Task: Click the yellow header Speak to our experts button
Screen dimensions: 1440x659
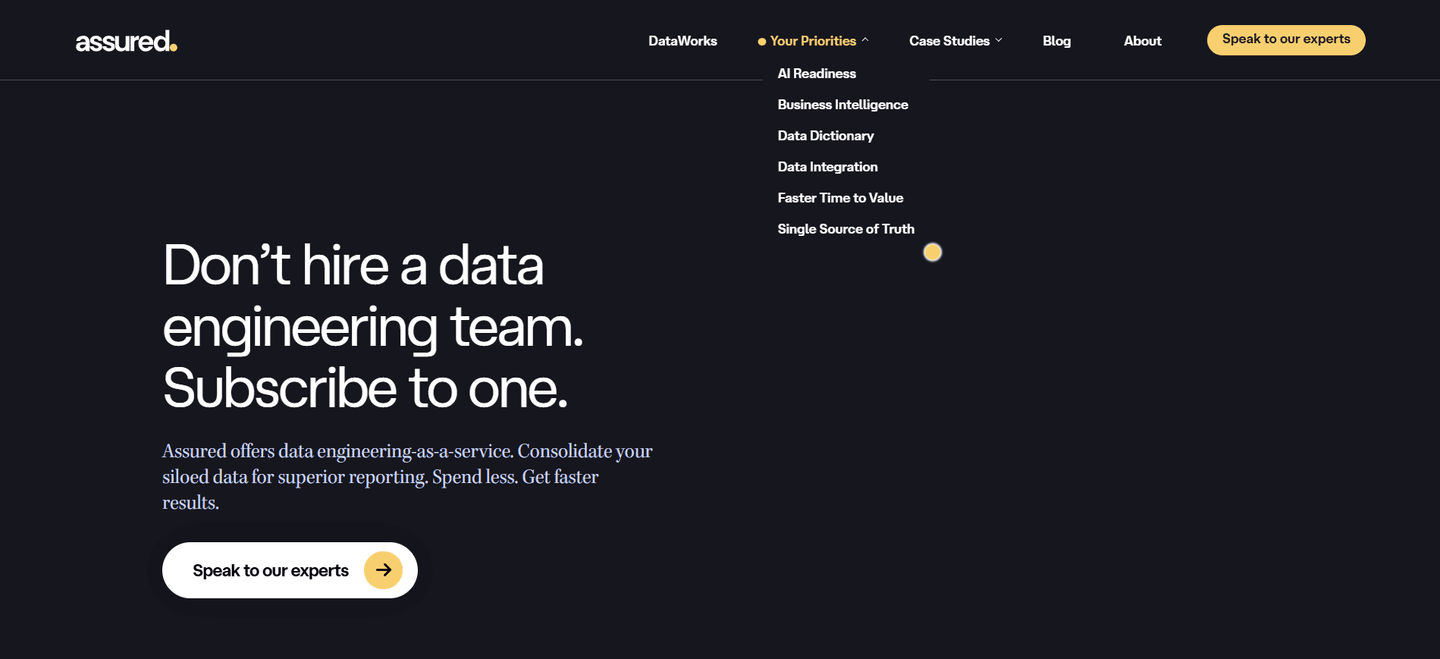Action: [x=1286, y=40]
